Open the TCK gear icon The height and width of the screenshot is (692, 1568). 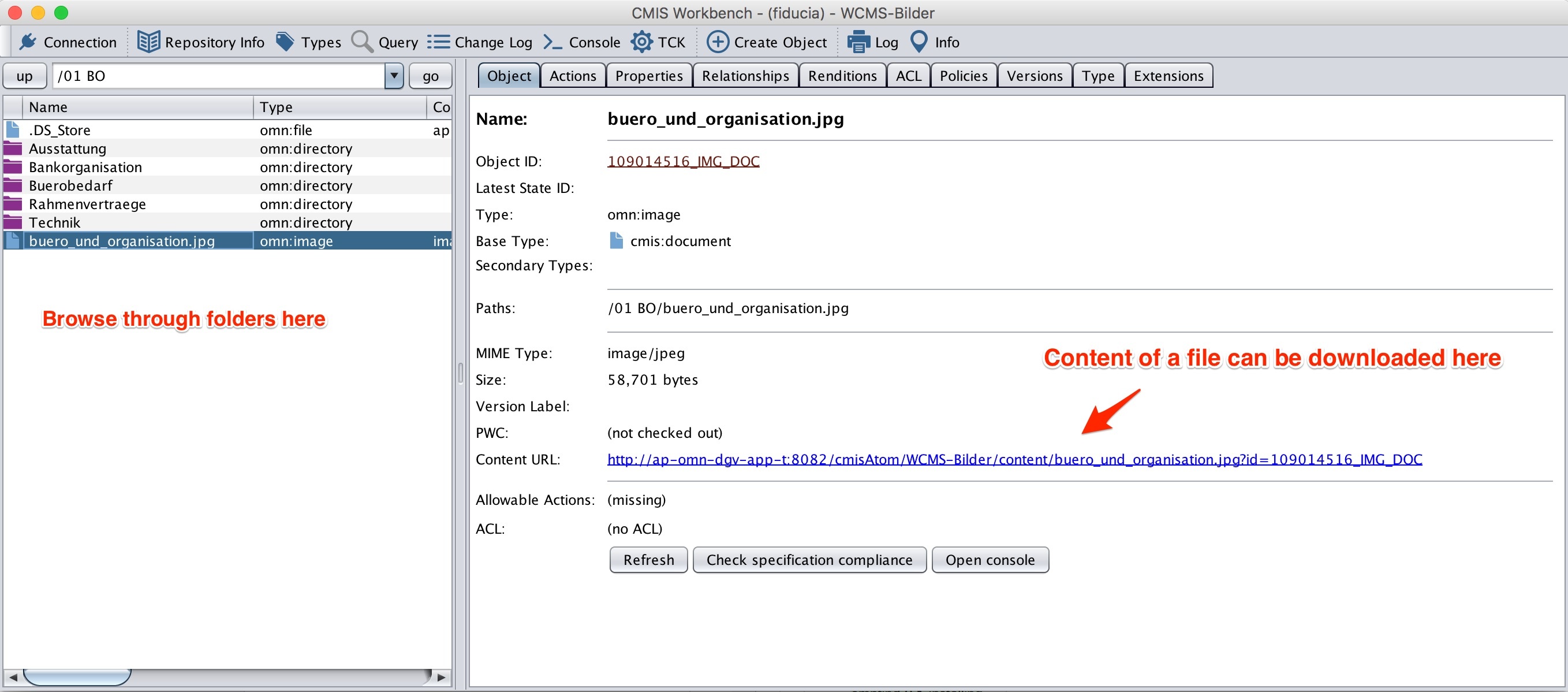pos(641,42)
